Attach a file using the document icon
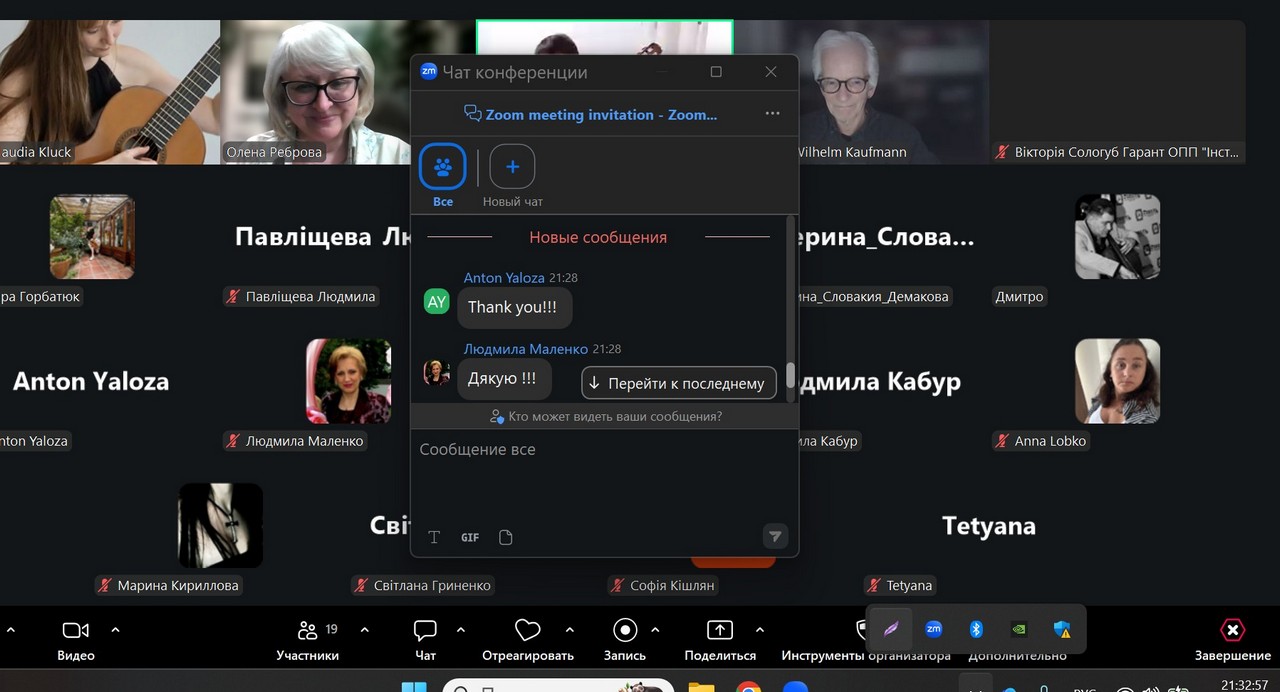The height and width of the screenshot is (692, 1280). coord(506,537)
